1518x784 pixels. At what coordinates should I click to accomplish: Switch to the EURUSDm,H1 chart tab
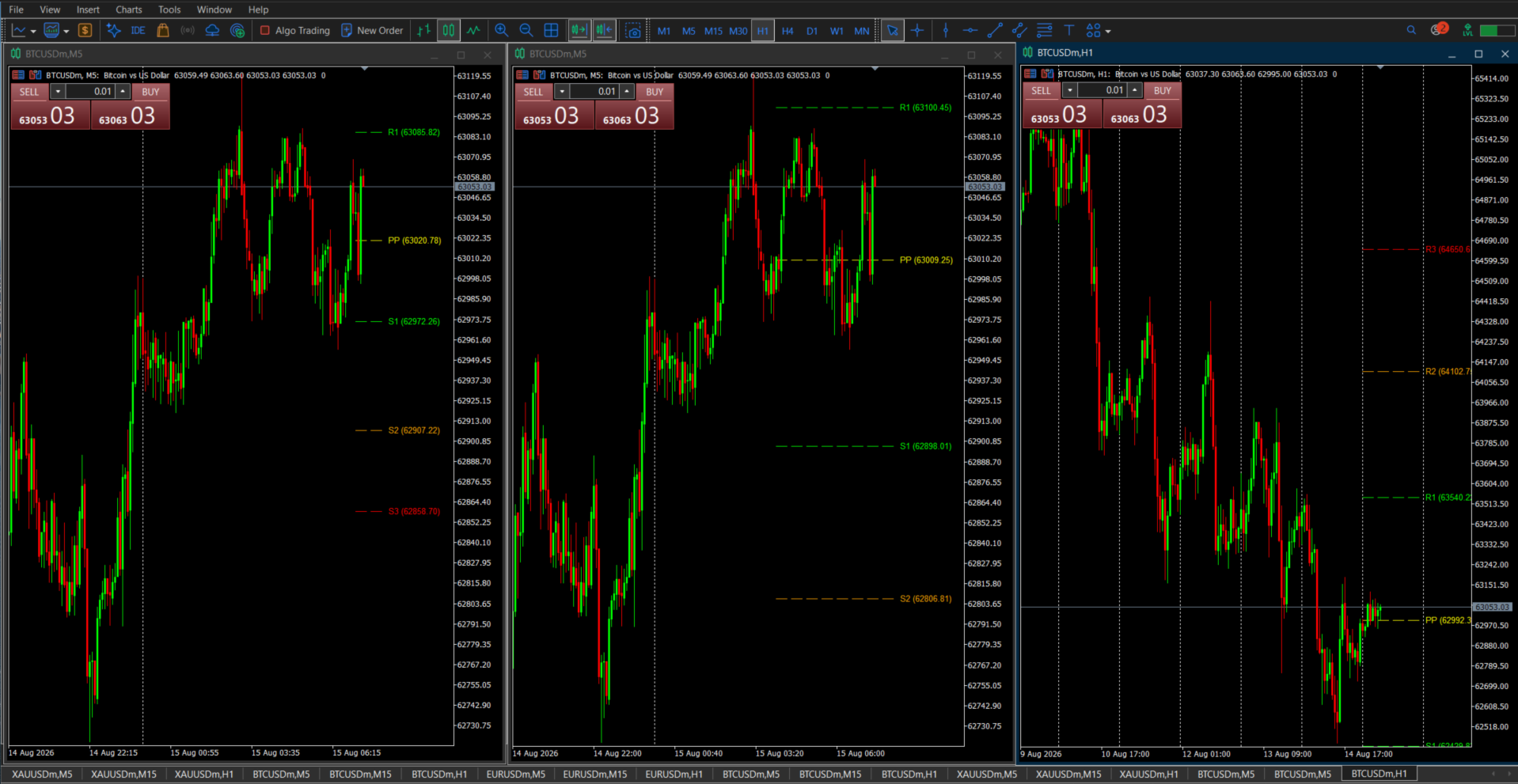coord(674,774)
